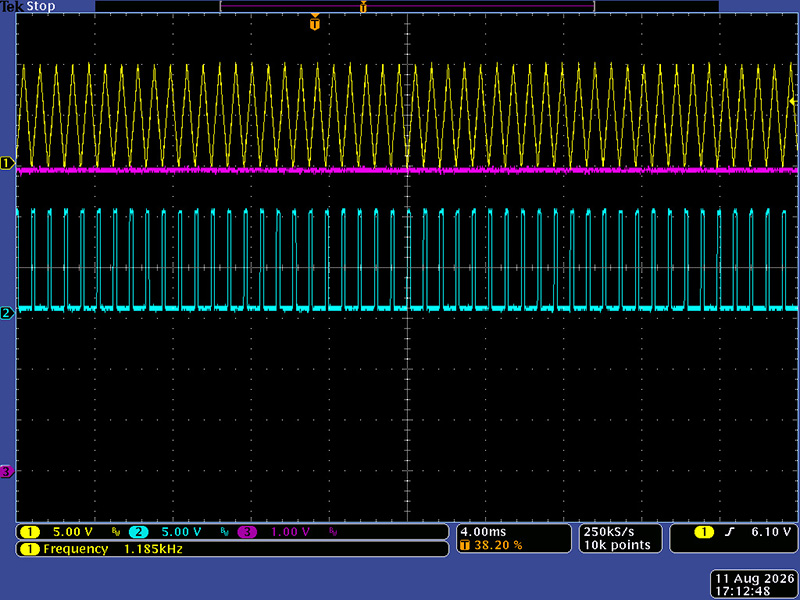Select the channel 3 ground reference marker
The height and width of the screenshot is (600, 800).
click(x=7, y=471)
